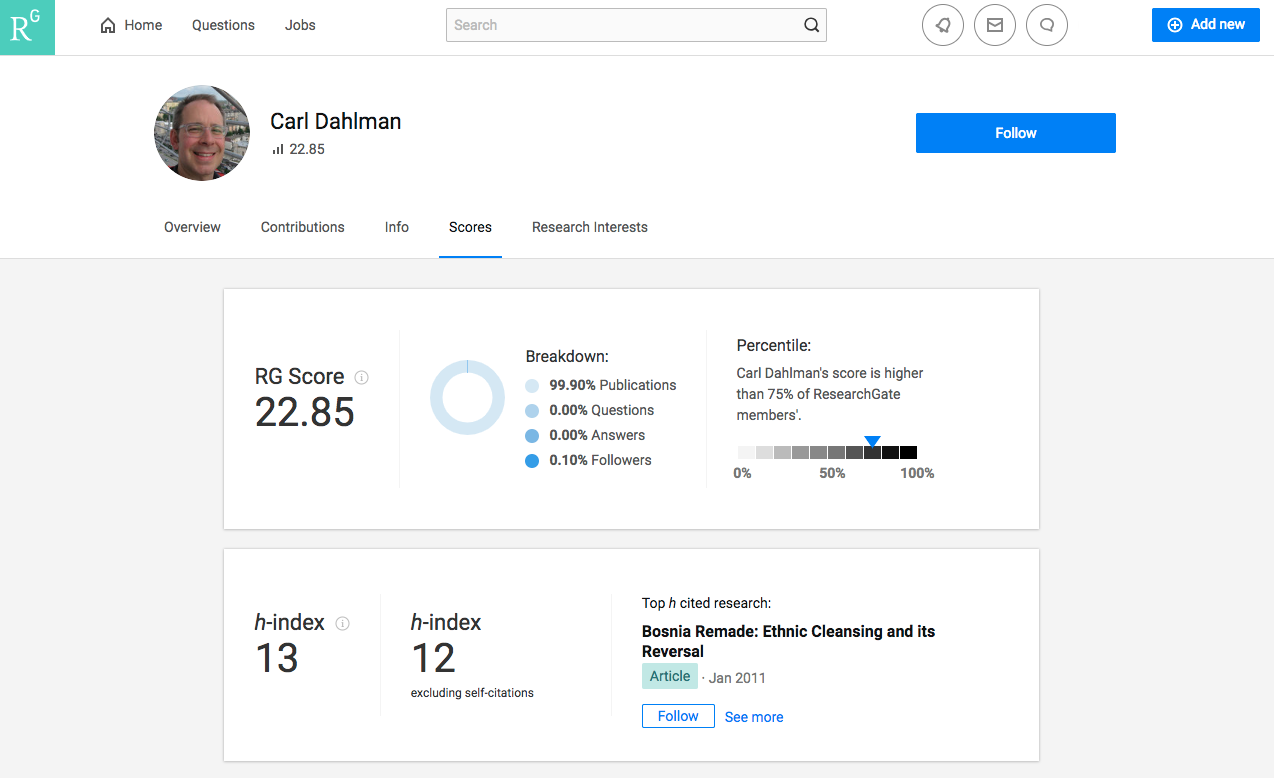Click Carl Dahlman's profile photo

coord(202,133)
